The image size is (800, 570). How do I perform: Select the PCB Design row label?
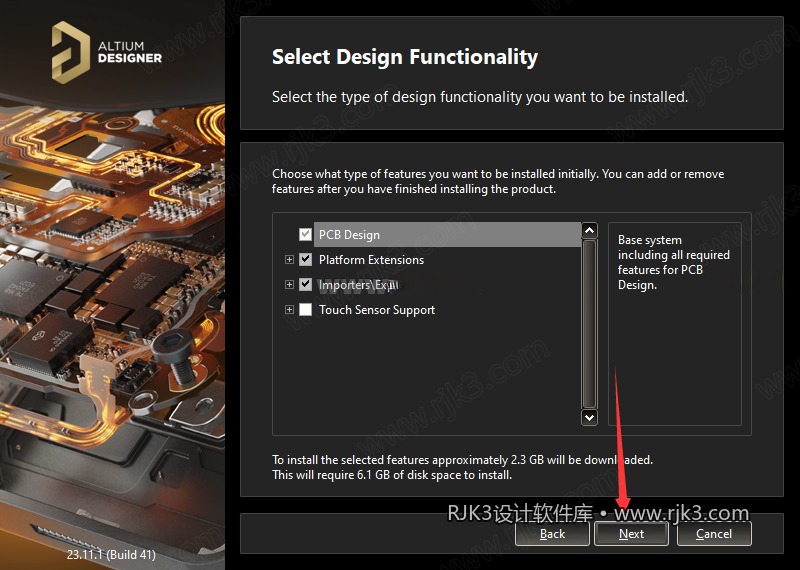[x=349, y=235]
